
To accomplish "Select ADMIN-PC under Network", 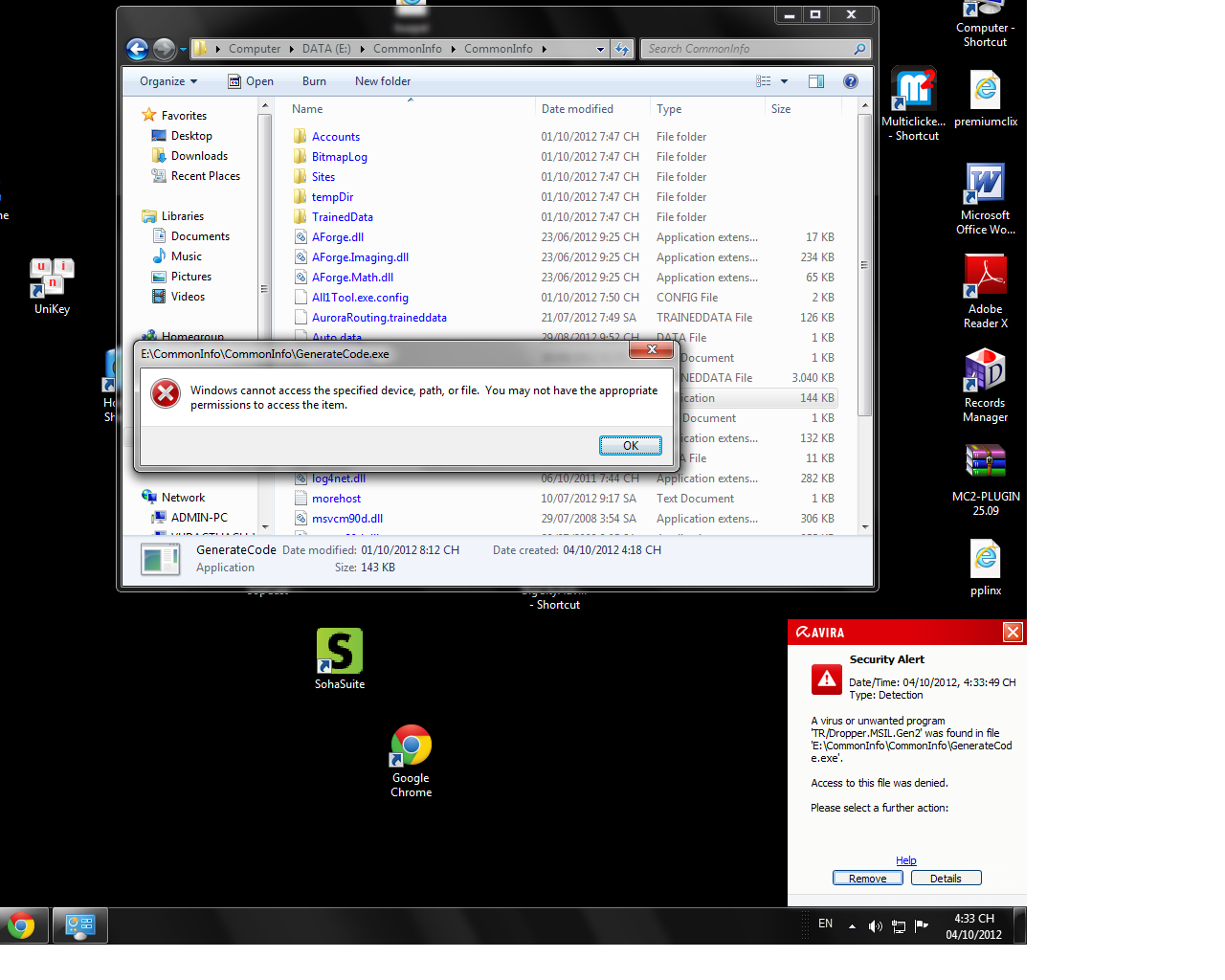I will 199,518.
